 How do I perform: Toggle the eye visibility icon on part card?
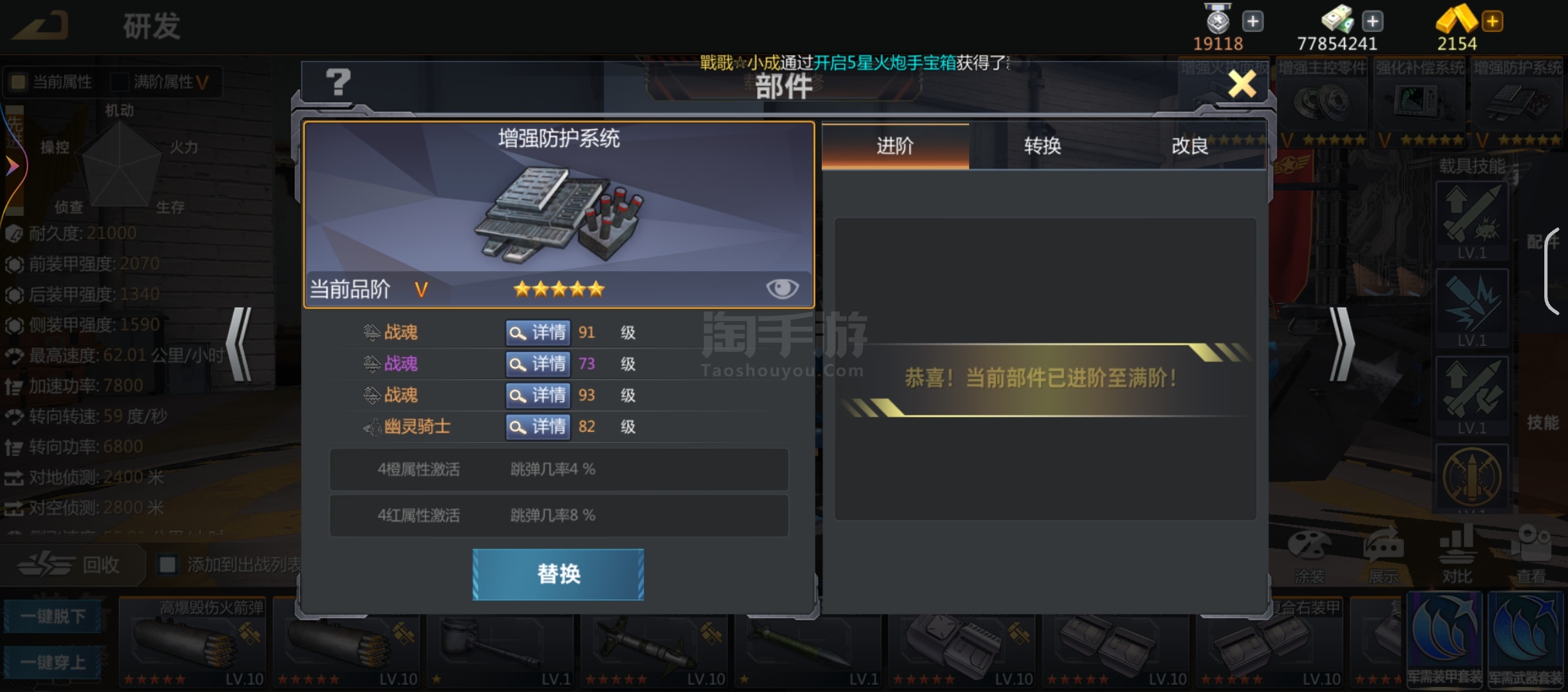tap(782, 288)
